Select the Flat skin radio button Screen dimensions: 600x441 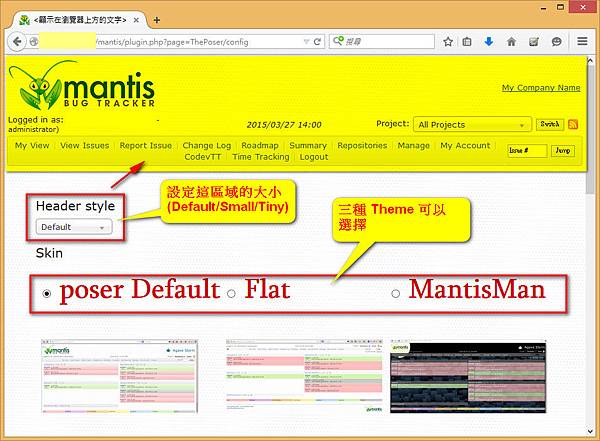coord(231,294)
